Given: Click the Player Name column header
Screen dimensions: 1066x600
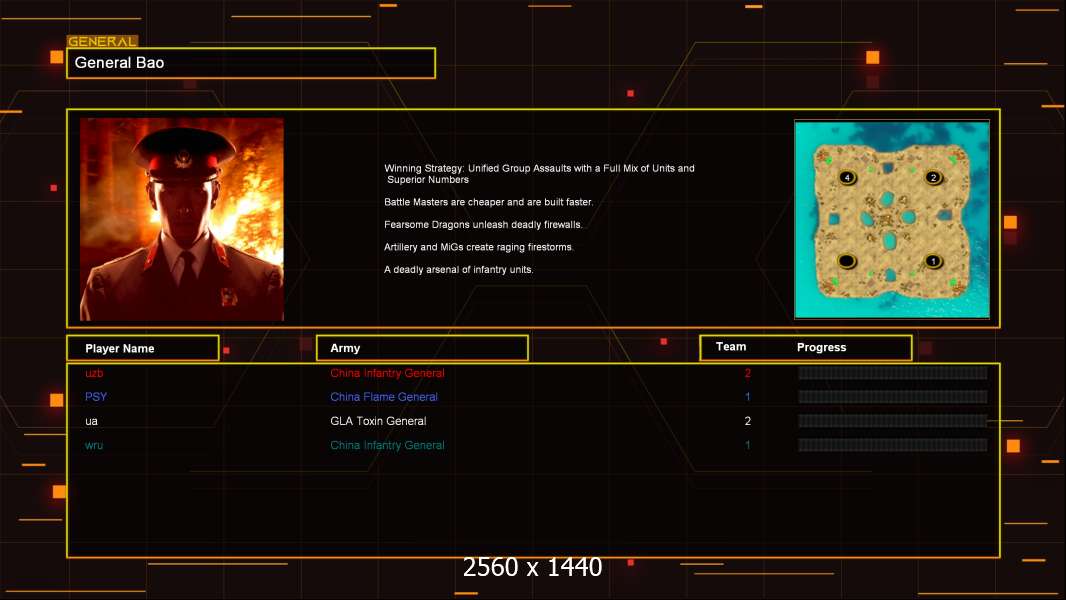Looking at the screenshot, I should pyautogui.click(x=143, y=348).
